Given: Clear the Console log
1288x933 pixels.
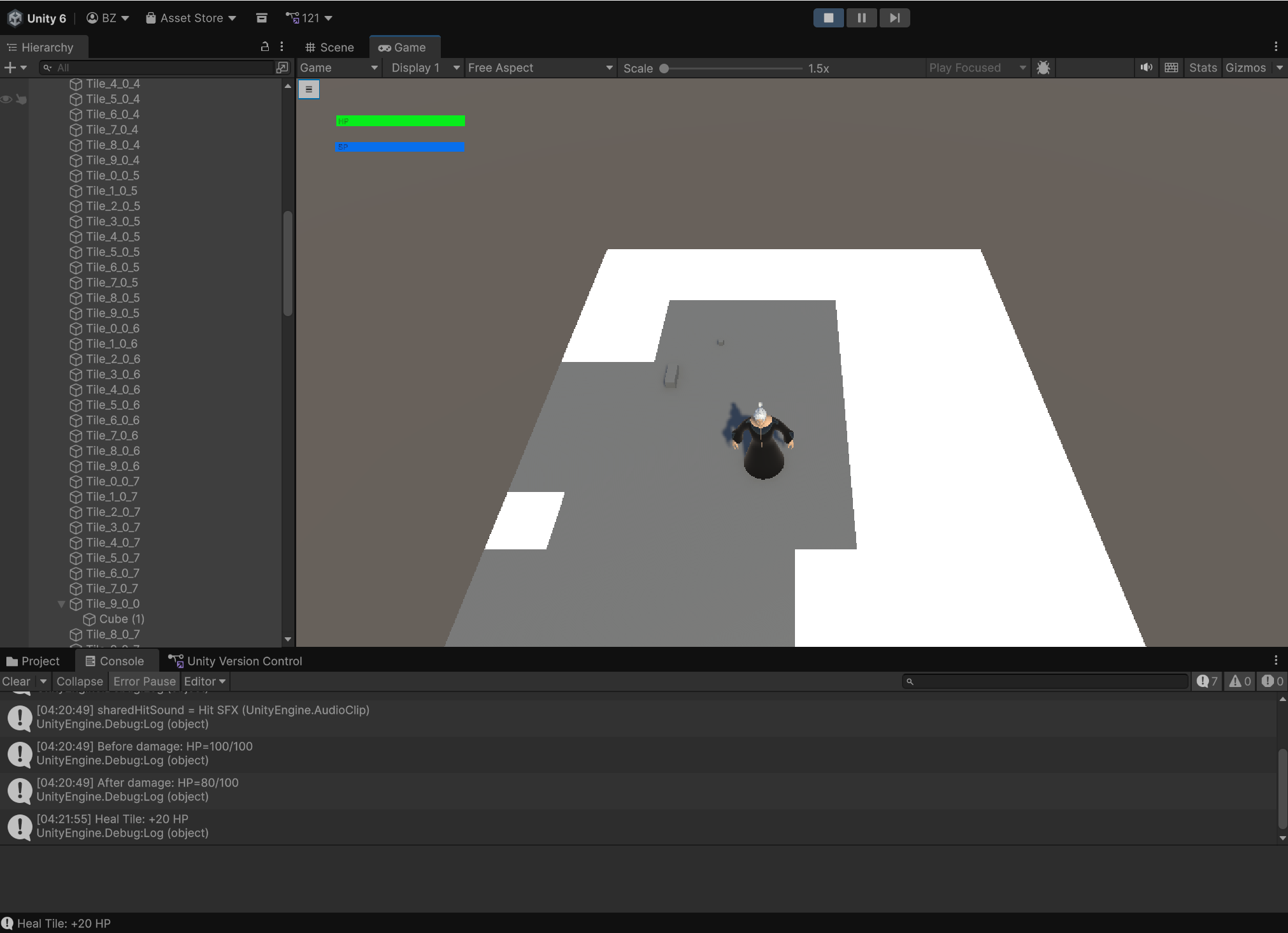Looking at the screenshot, I should click(17, 681).
